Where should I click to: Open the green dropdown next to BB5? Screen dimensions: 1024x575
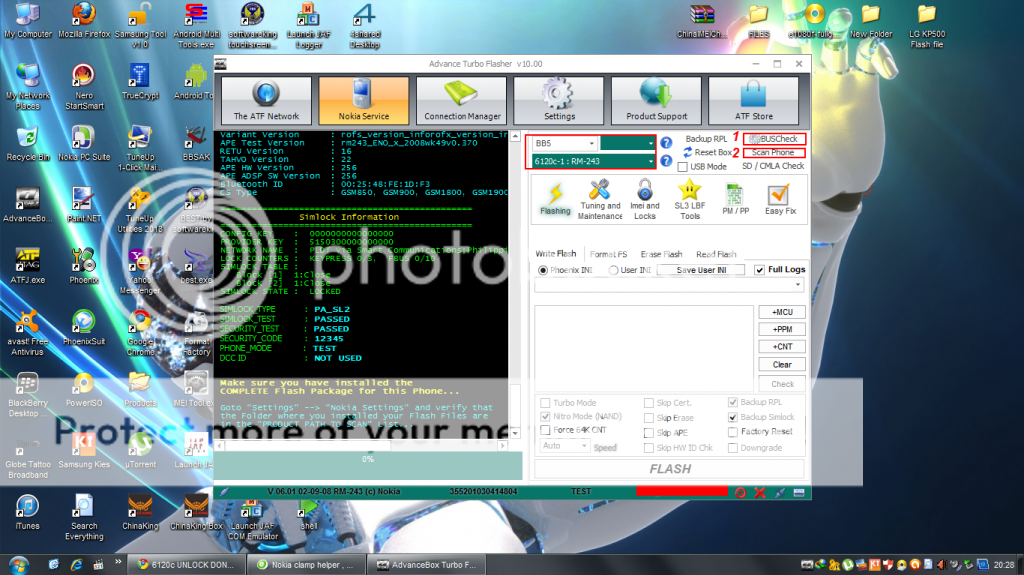pos(627,142)
